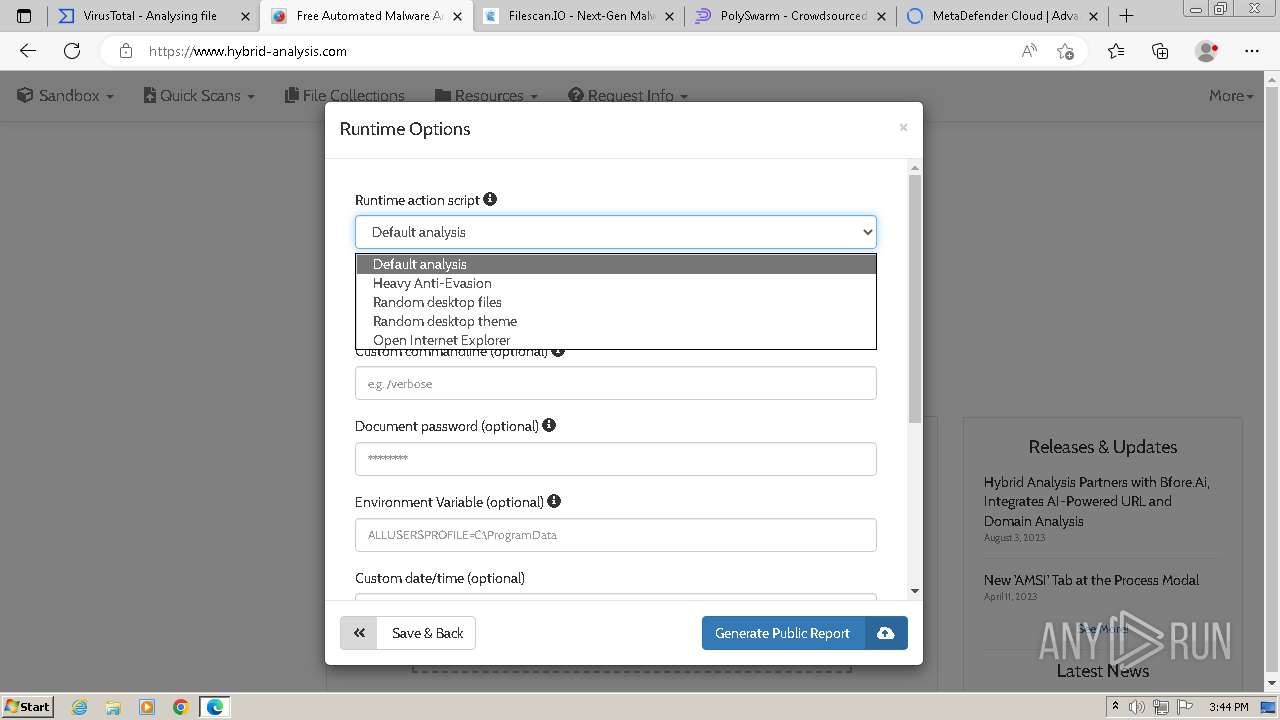Close the Runtime Options dialog
This screenshot has height=720, width=1280.
coord(903,127)
